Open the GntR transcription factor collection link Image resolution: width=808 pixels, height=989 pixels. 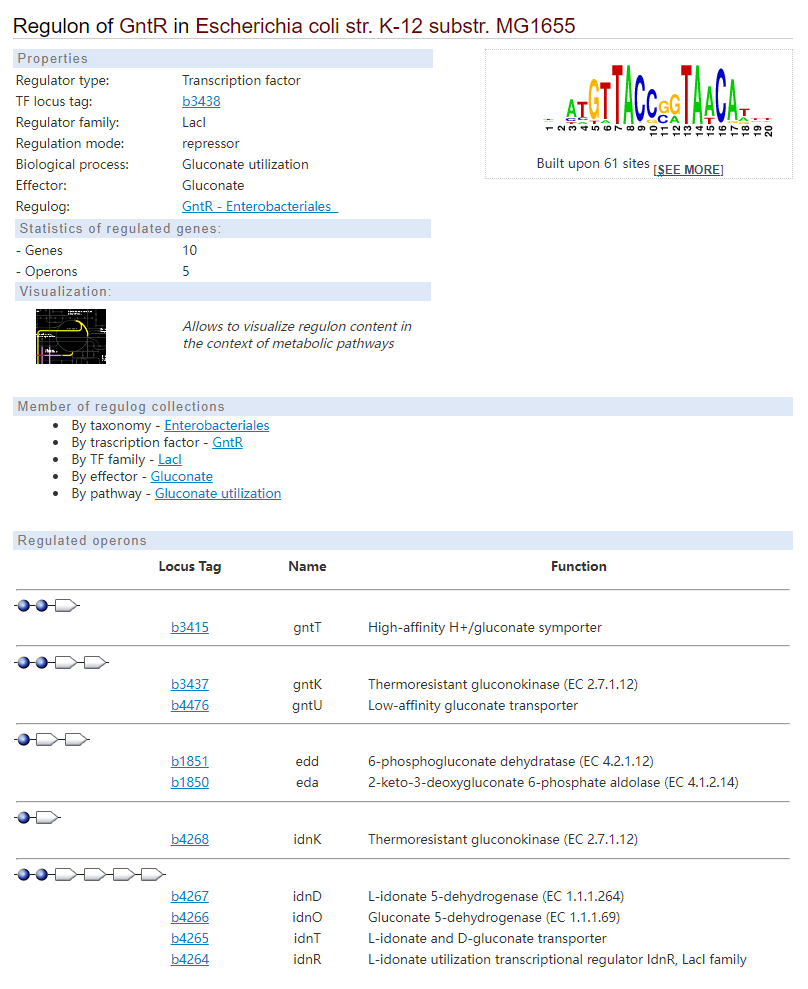point(227,442)
